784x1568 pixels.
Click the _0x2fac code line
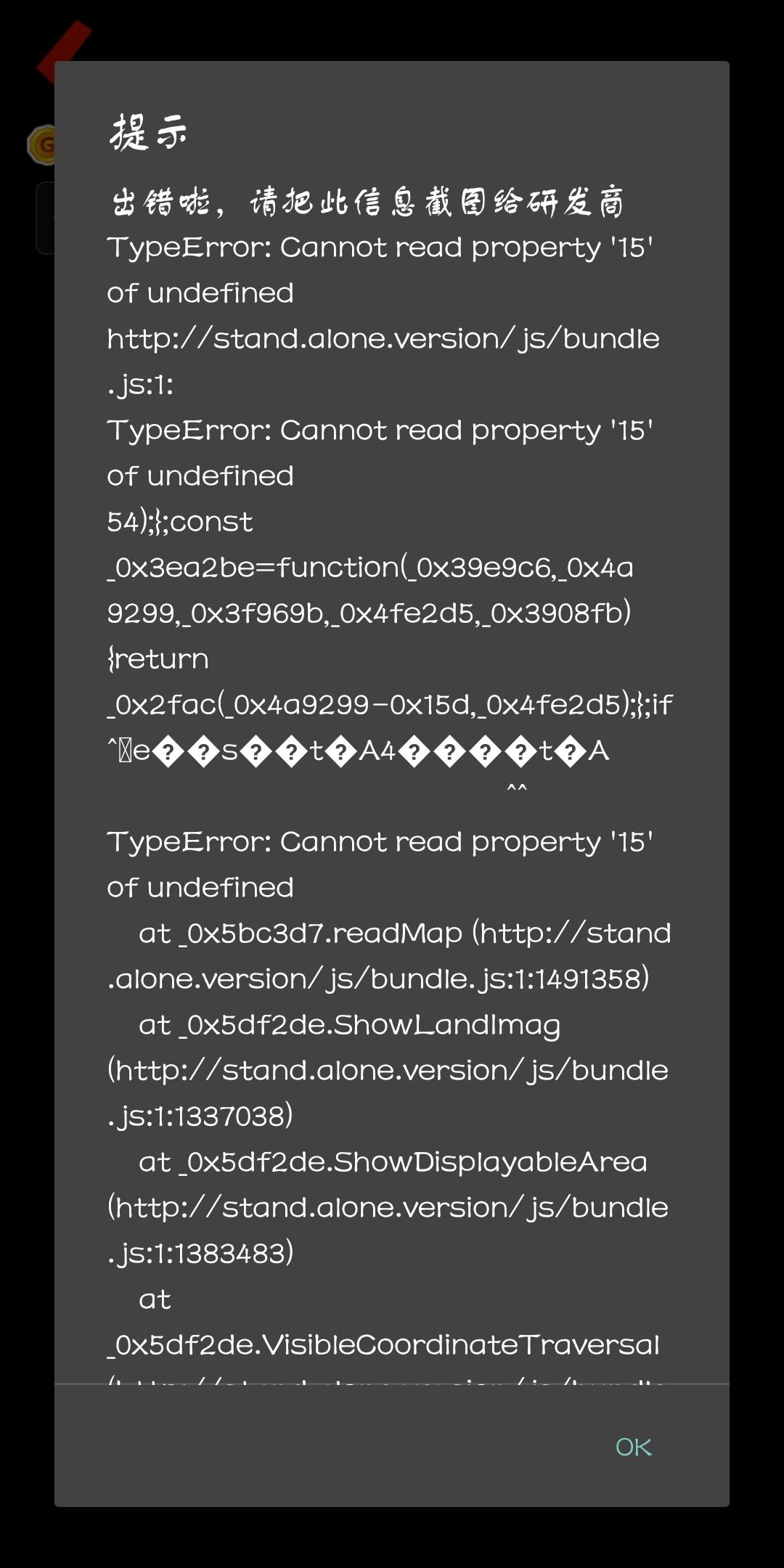coord(390,705)
